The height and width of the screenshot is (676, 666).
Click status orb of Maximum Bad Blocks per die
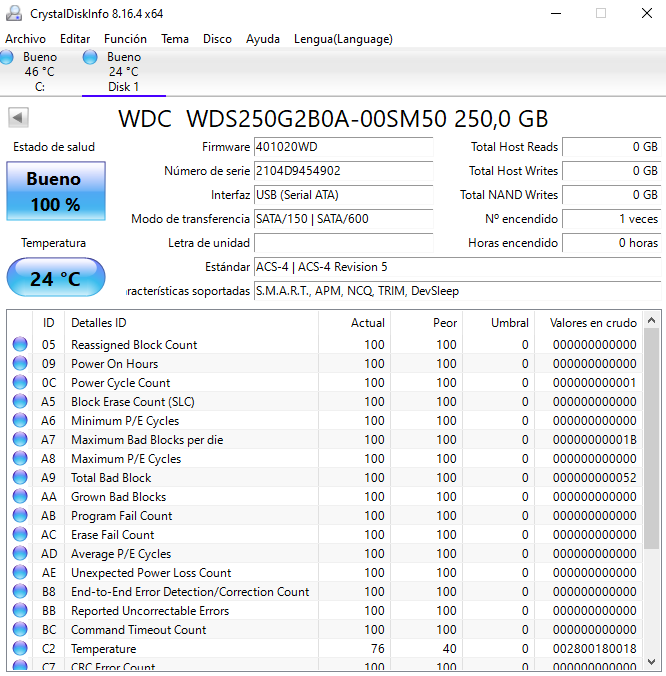click(20, 439)
